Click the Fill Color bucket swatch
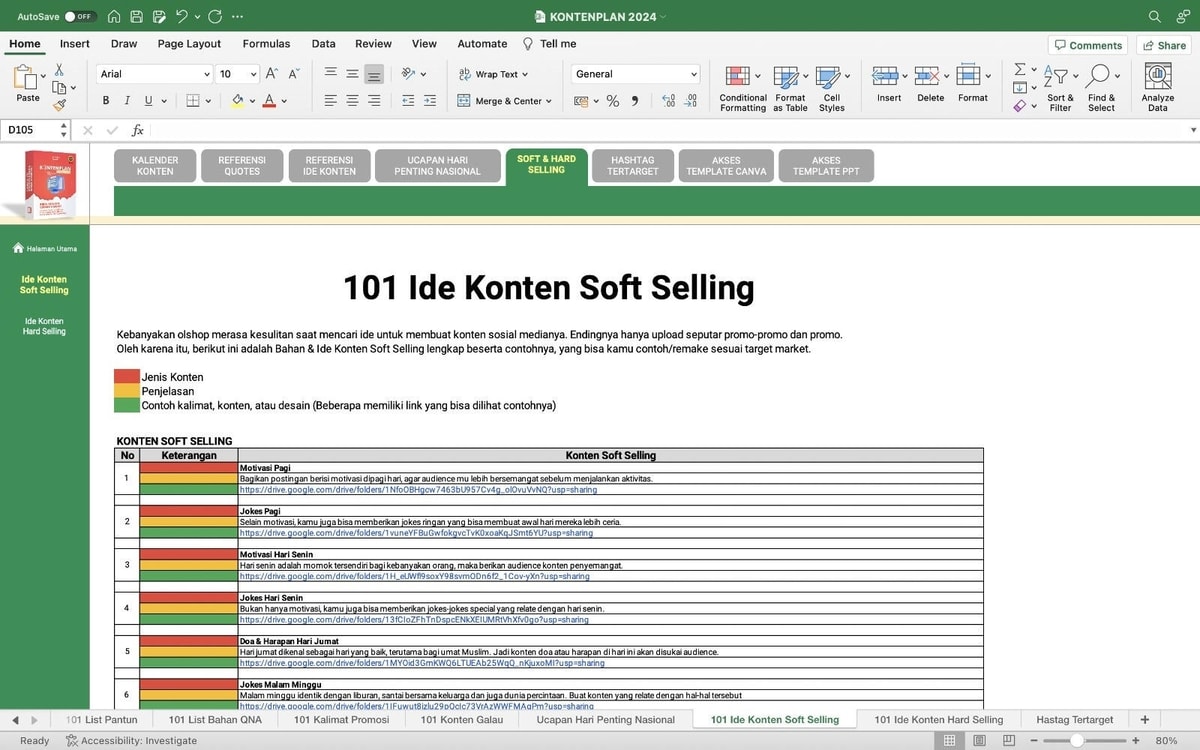Screen dimensions: 1200x750 coord(237,101)
